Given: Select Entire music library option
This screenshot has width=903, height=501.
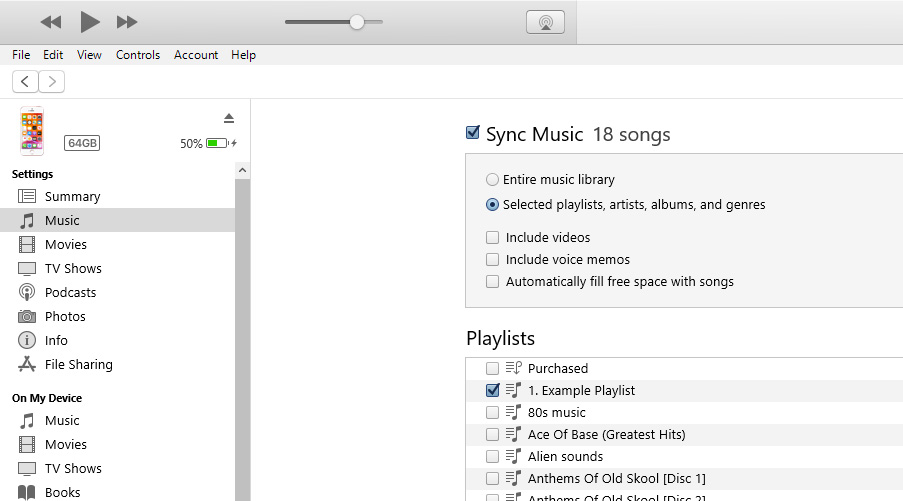Looking at the screenshot, I should click(492, 180).
